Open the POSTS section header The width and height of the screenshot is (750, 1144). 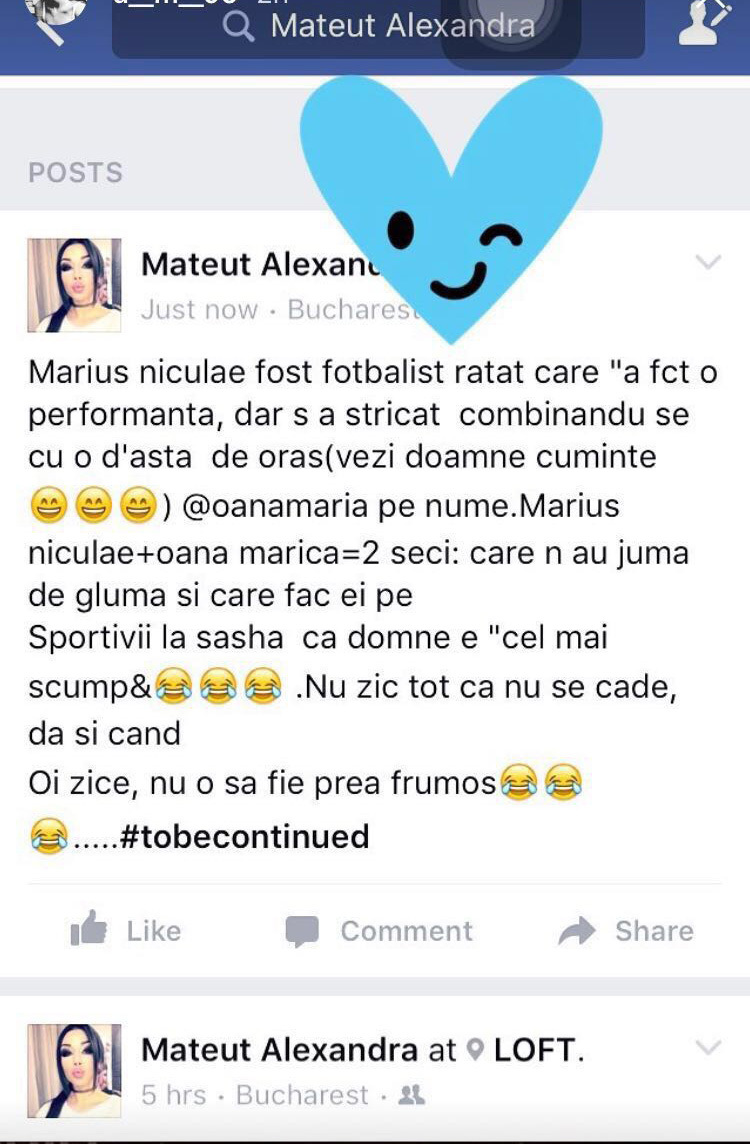[x=76, y=173]
